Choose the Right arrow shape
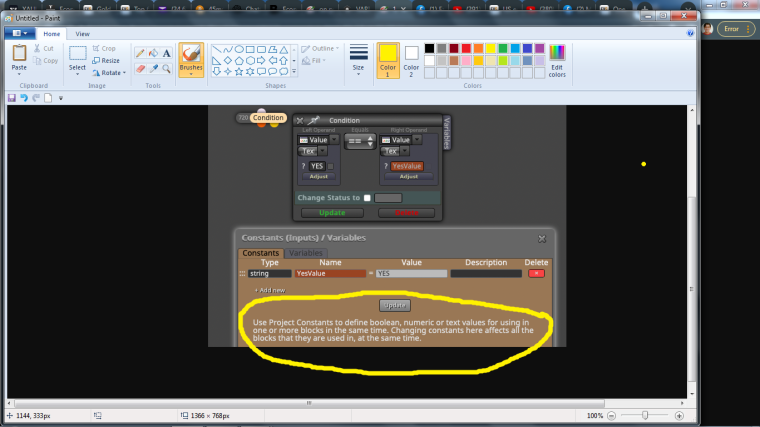This screenshot has height=427, width=760. tap(261, 61)
